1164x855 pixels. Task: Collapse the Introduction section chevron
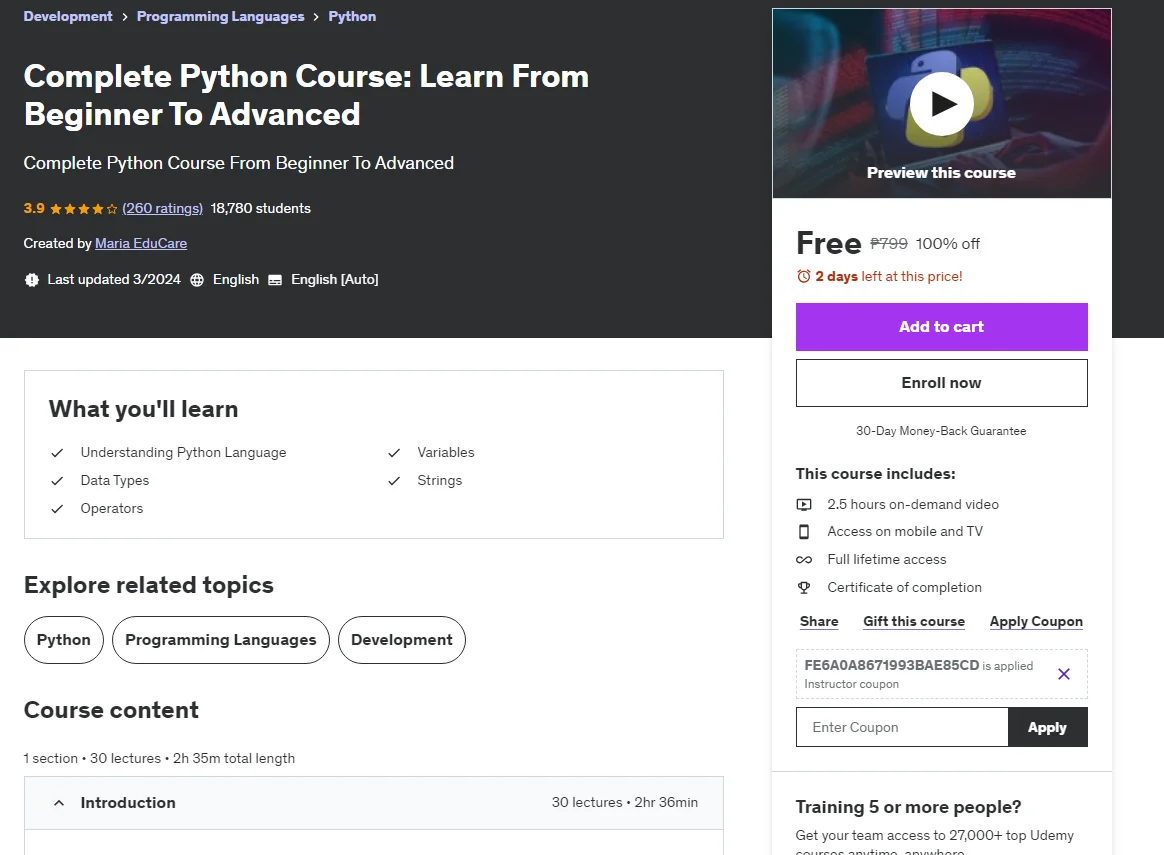pyautogui.click(x=59, y=803)
